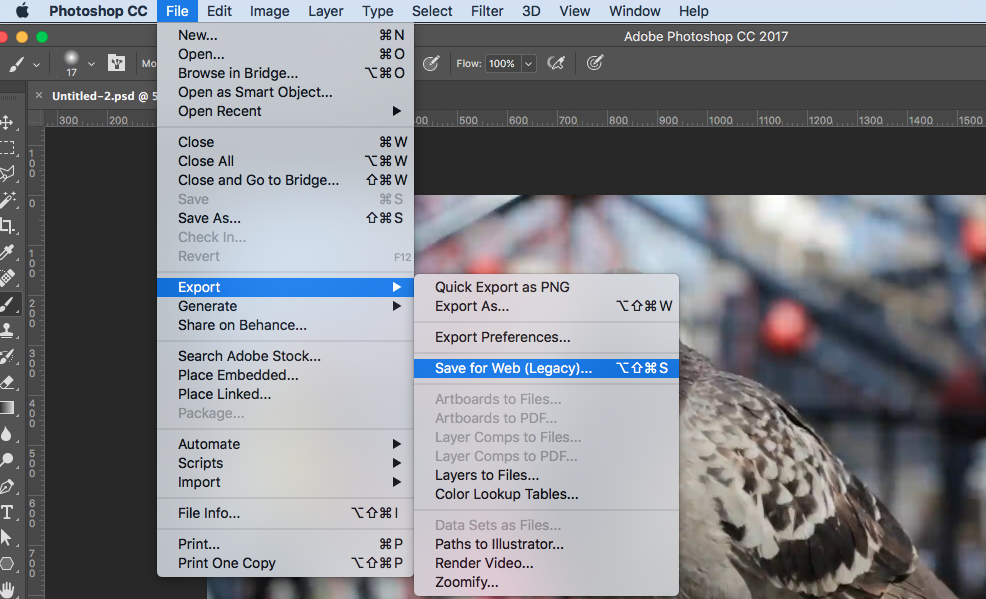The width and height of the screenshot is (986, 599).
Task: Choose Share on Behance...
Action: 285,325
